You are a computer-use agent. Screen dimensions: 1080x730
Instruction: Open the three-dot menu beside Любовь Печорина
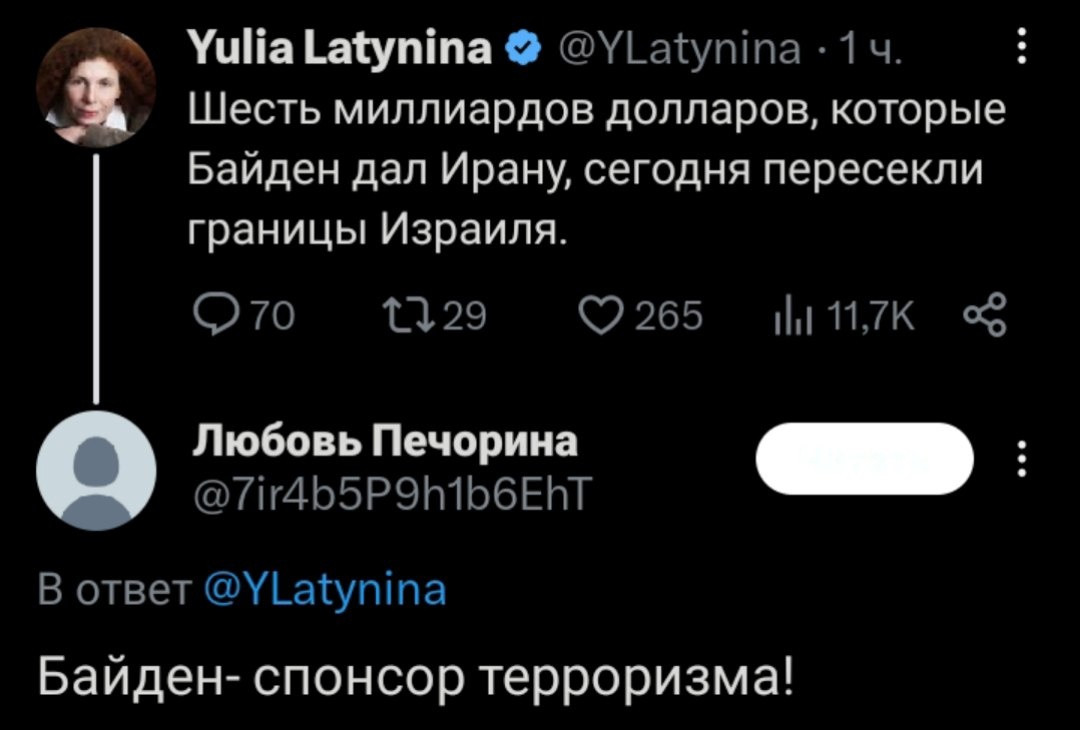click(x=1019, y=460)
